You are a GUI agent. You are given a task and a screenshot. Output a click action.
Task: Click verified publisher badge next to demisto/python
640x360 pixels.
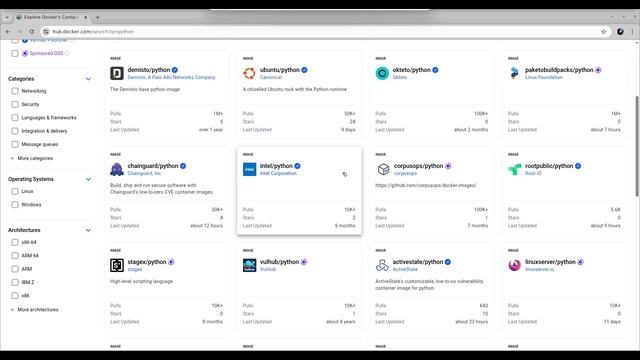click(175, 70)
